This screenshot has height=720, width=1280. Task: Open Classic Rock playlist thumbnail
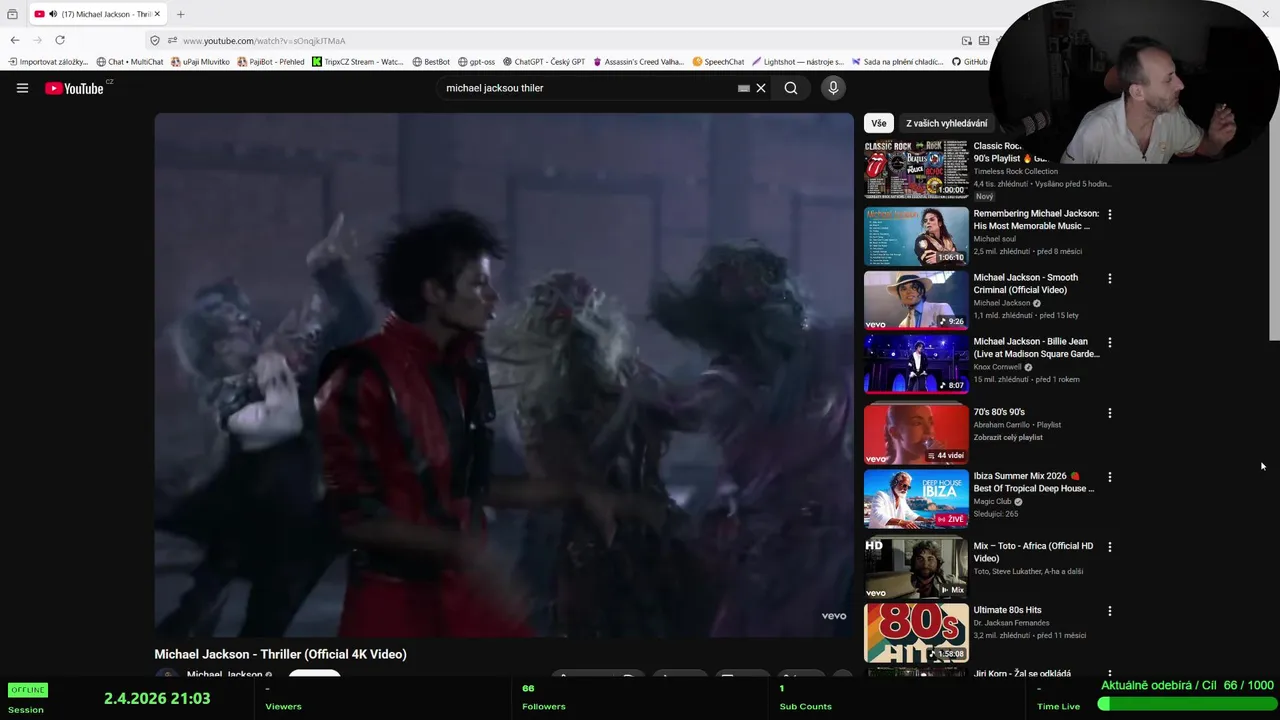click(x=916, y=169)
